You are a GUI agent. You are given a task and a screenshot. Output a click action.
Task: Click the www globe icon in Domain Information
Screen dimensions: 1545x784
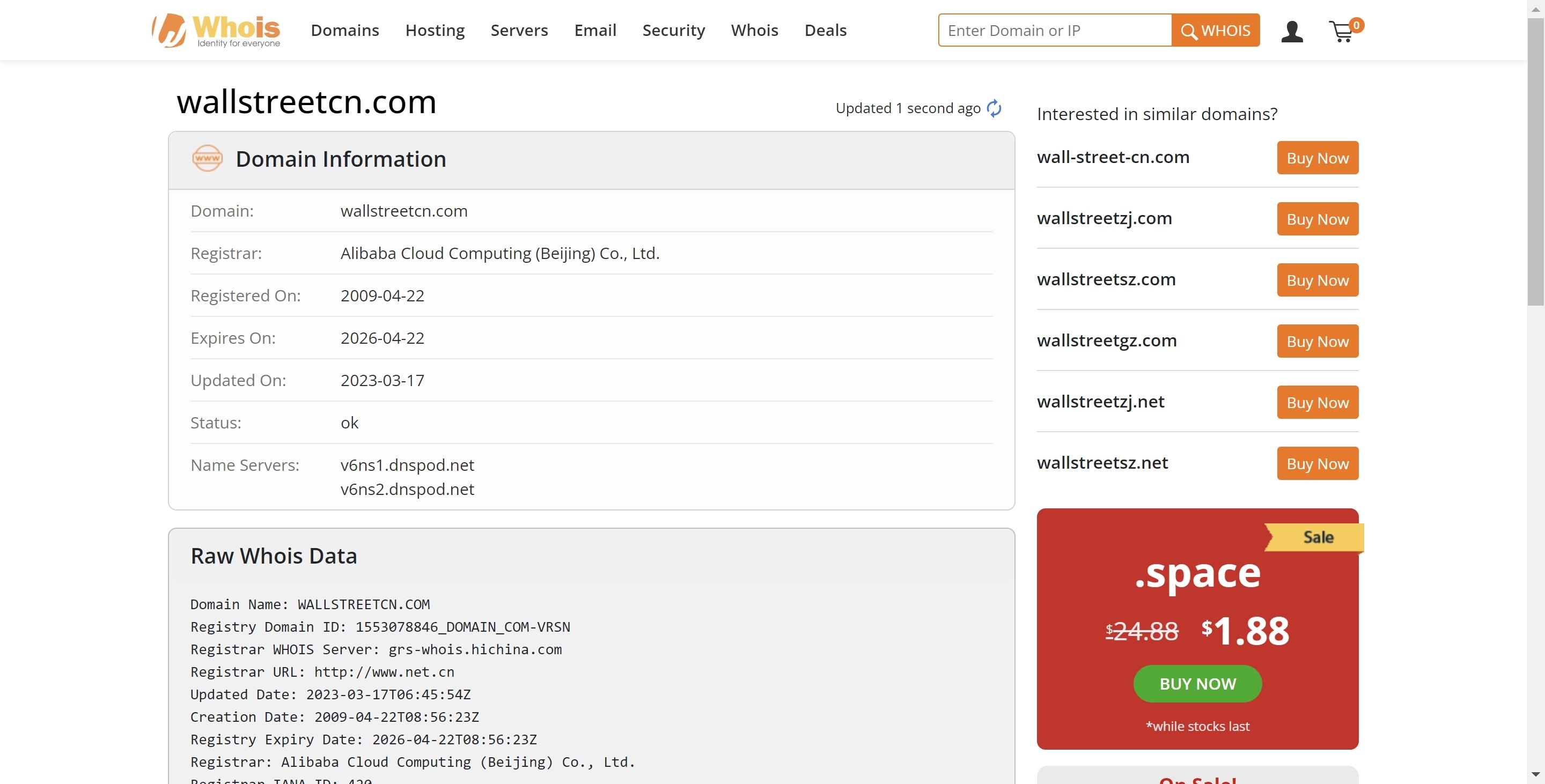207,159
